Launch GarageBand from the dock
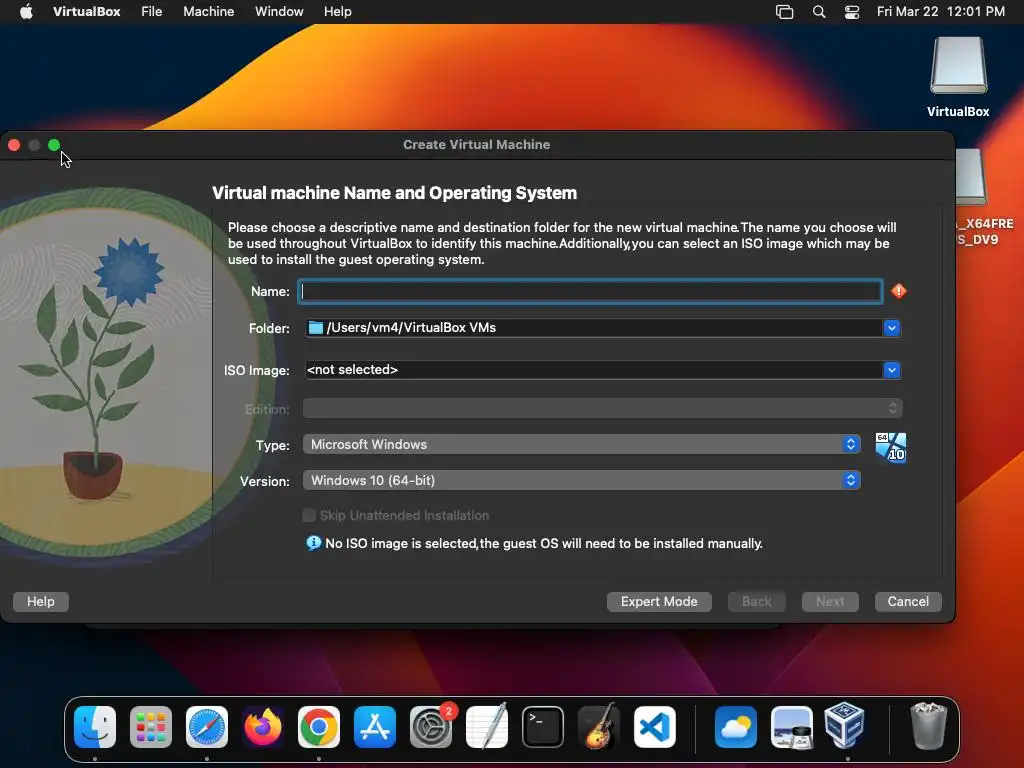The width and height of the screenshot is (1024, 768). pyautogui.click(x=599, y=727)
